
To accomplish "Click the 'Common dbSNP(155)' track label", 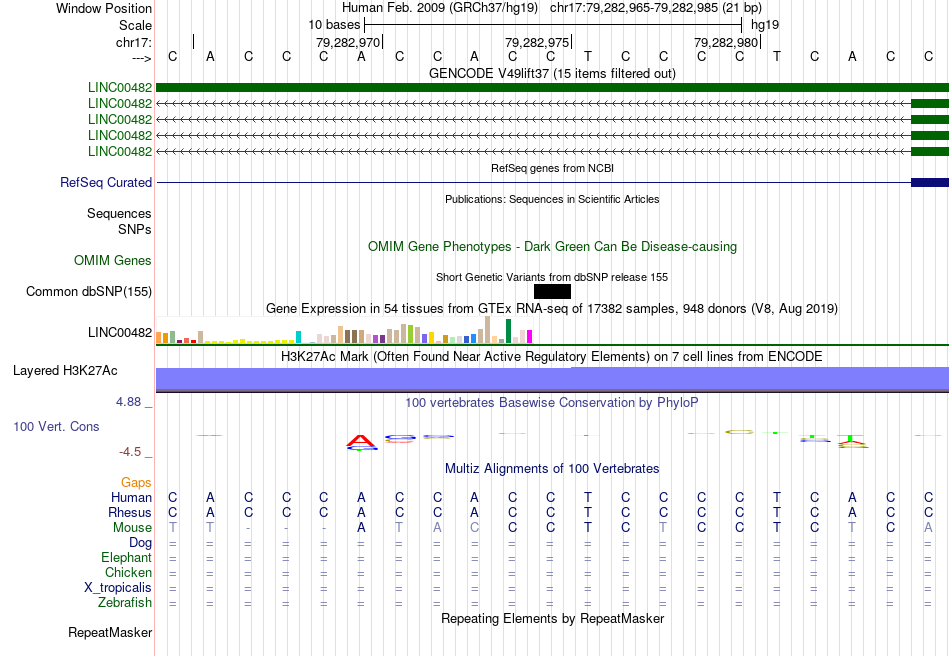I will pos(89,291).
